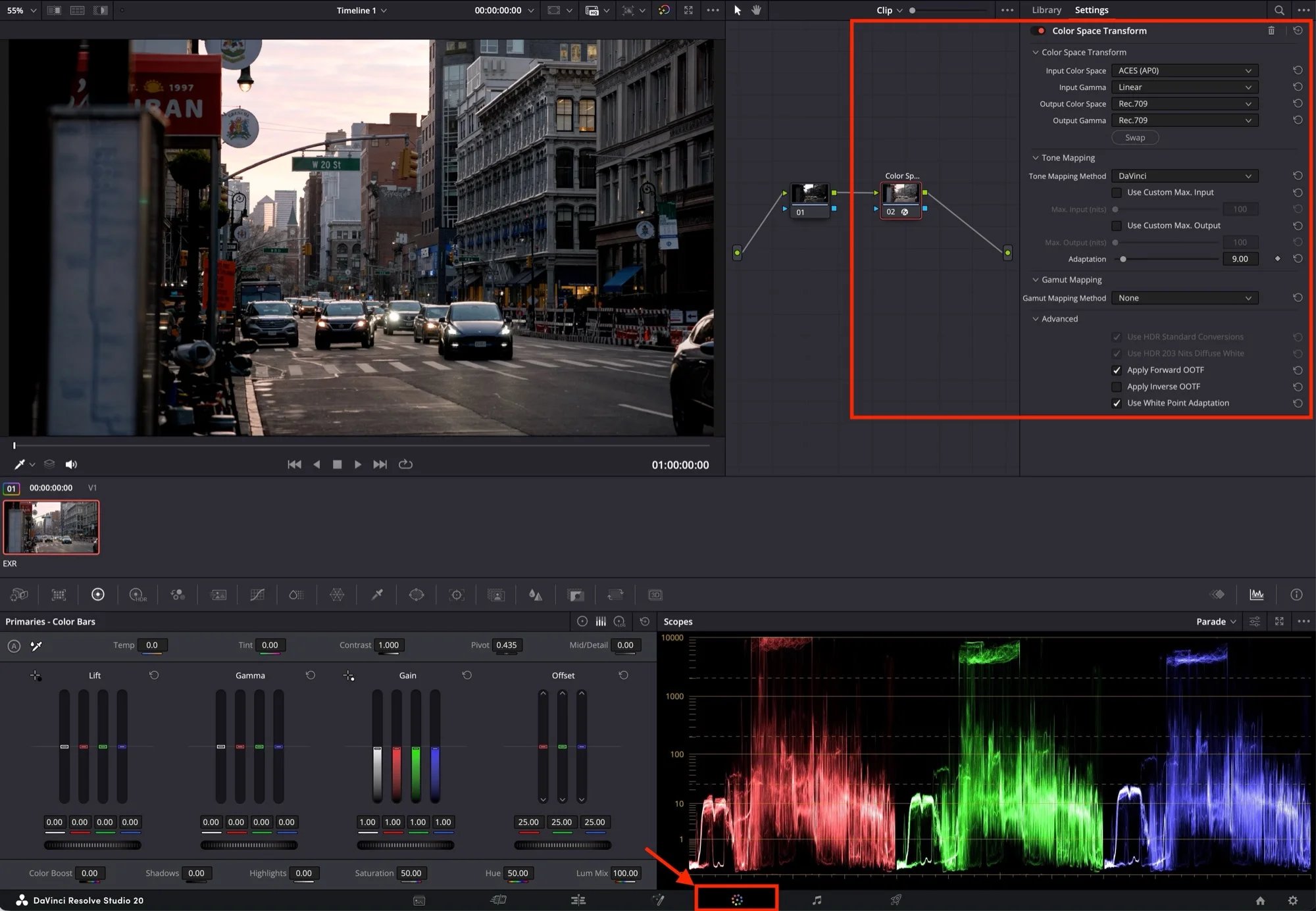This screenshot has width=1316, height=911.
Task: Reset the Lift controls
Action: point(154,676)
